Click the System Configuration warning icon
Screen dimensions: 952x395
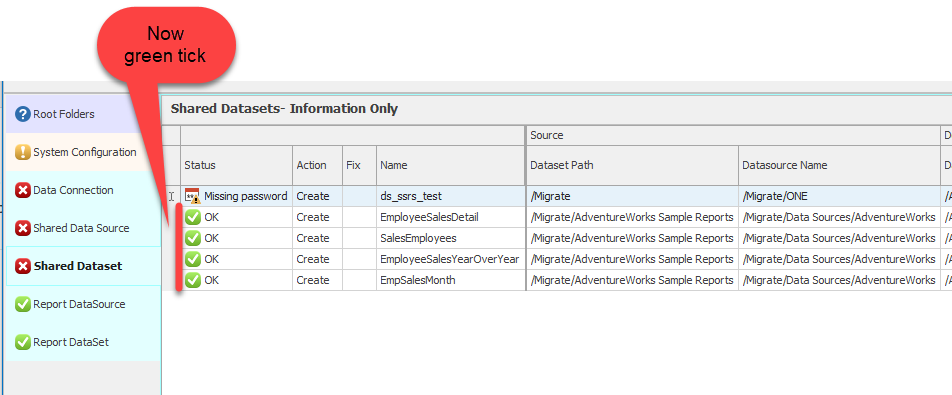22,152
